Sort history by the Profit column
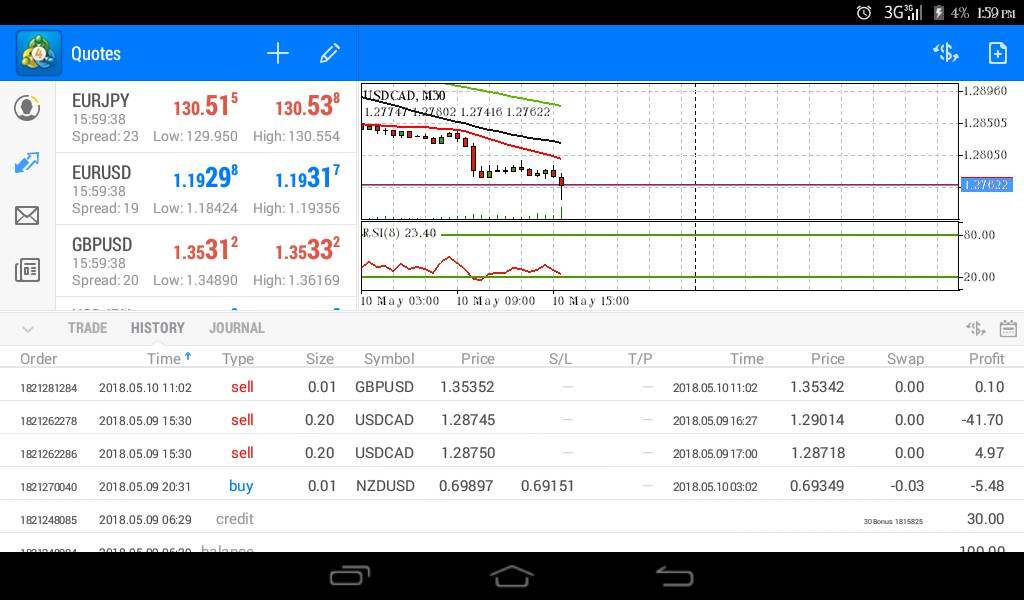The width and height of the screenshot is (1024, 600). tap(986, 358)
